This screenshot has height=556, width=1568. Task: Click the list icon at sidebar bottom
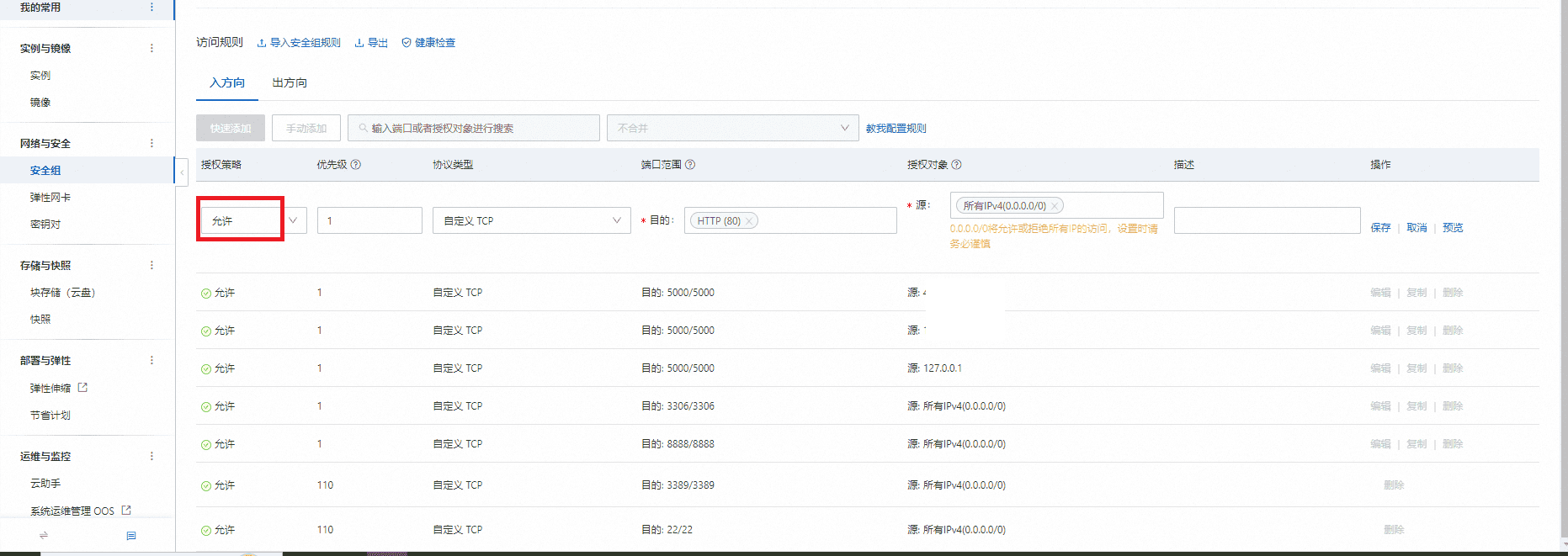pos(131,535)
